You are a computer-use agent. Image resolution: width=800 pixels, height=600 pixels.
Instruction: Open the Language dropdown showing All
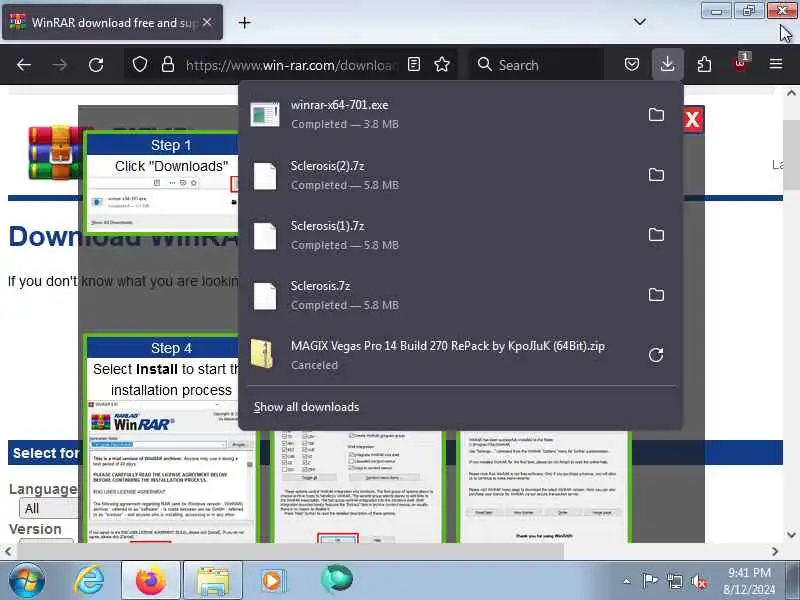[48, 509]
